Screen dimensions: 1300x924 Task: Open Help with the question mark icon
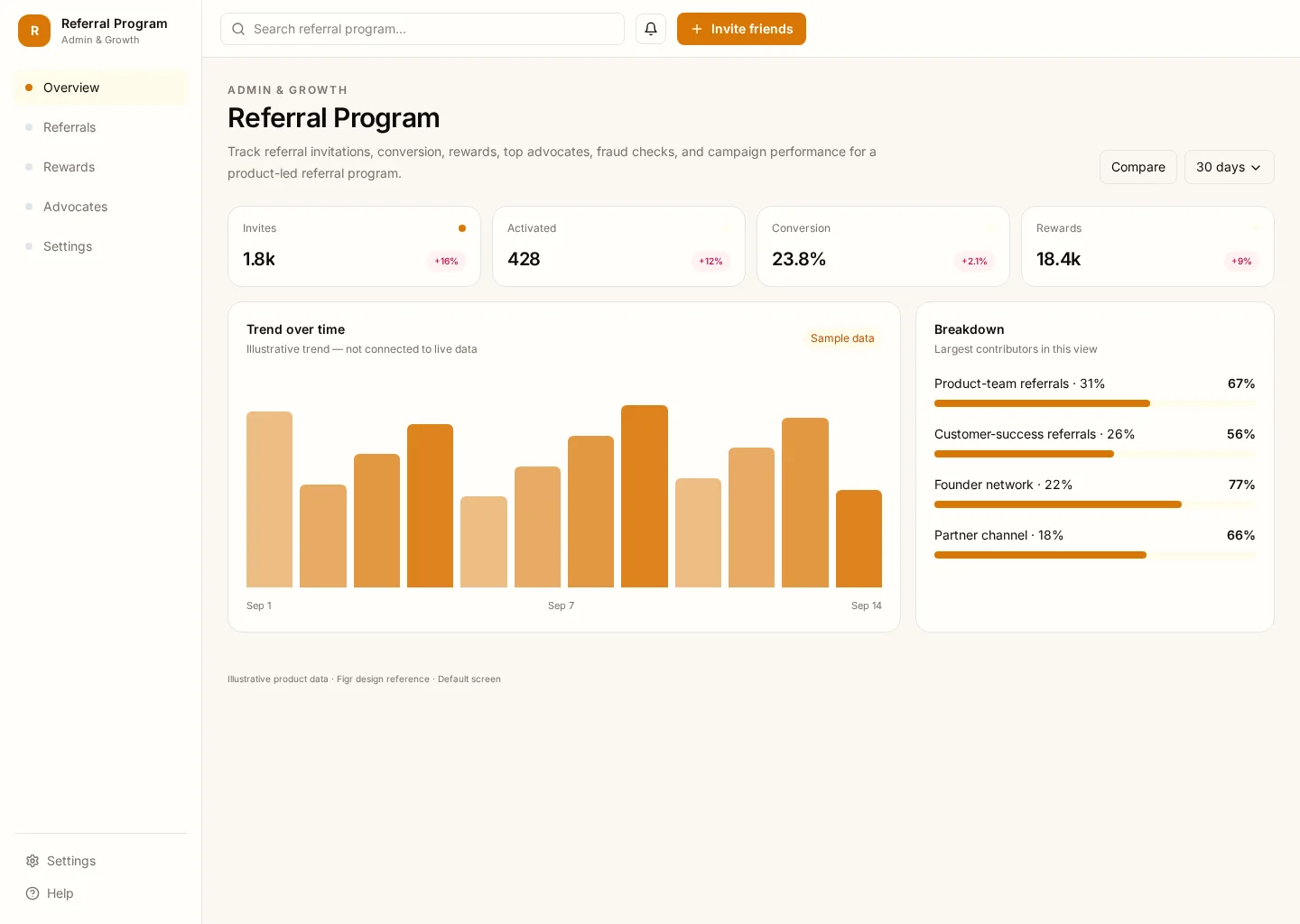tap(50, 893)
